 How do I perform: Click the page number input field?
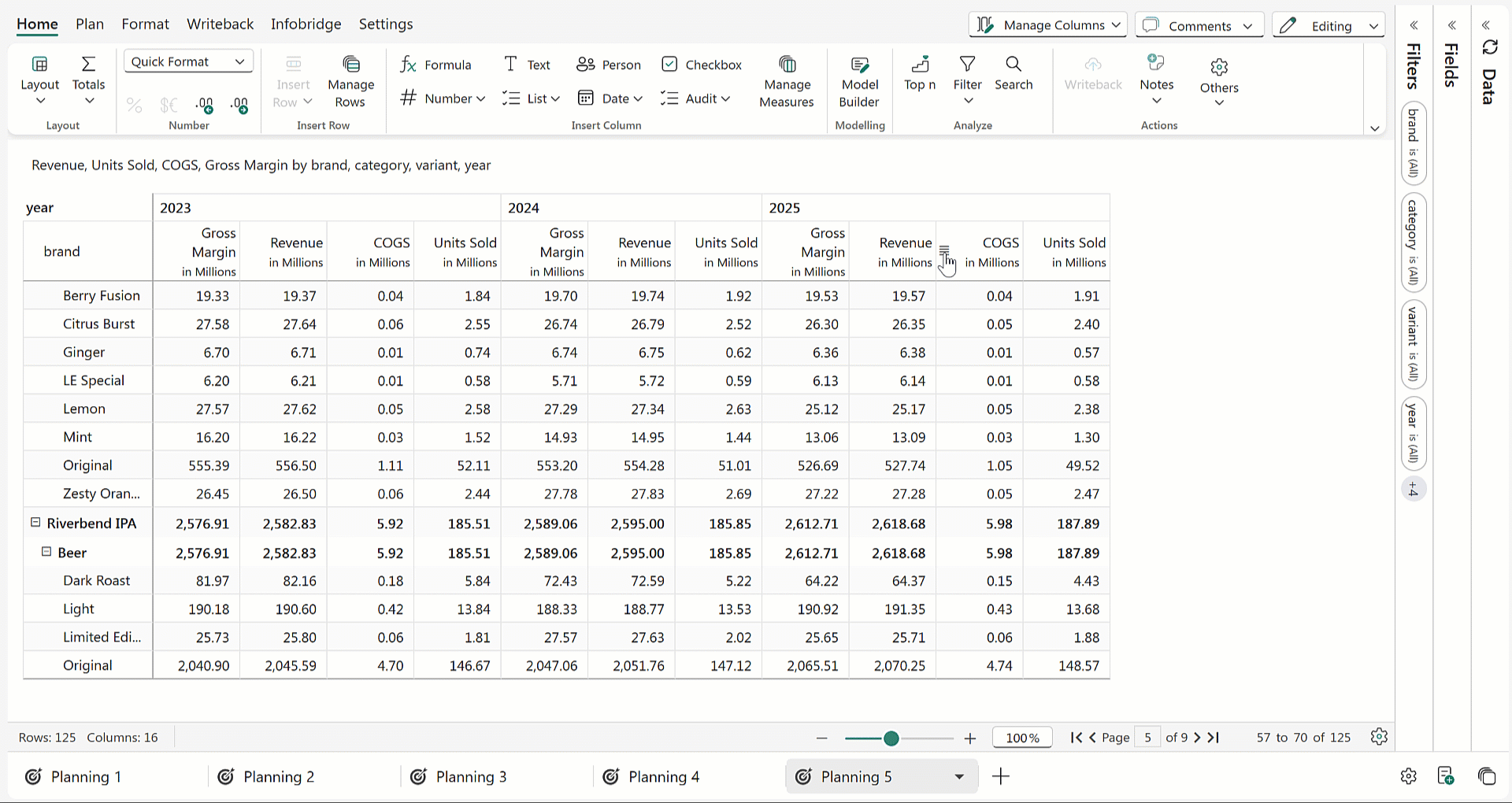point(1147,738)
